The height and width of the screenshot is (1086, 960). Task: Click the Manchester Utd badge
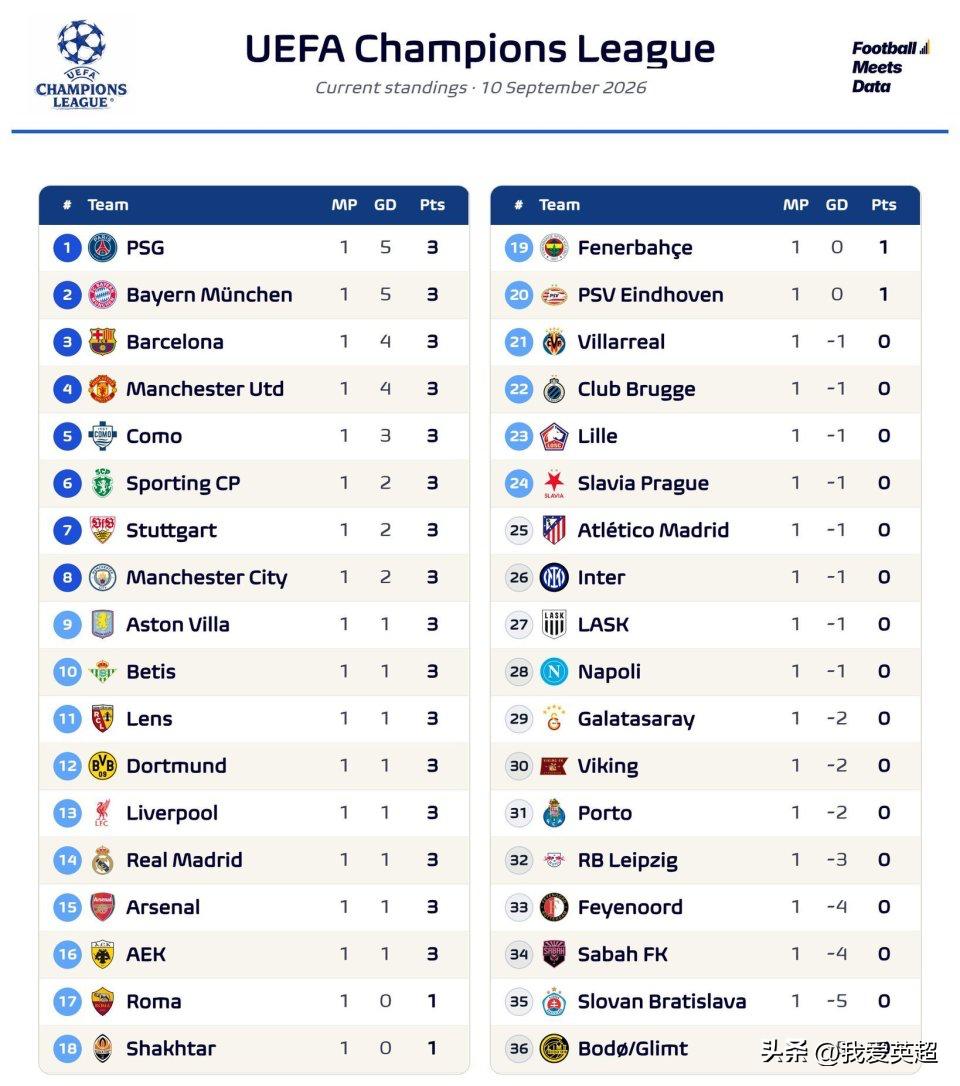coord(103,389)
